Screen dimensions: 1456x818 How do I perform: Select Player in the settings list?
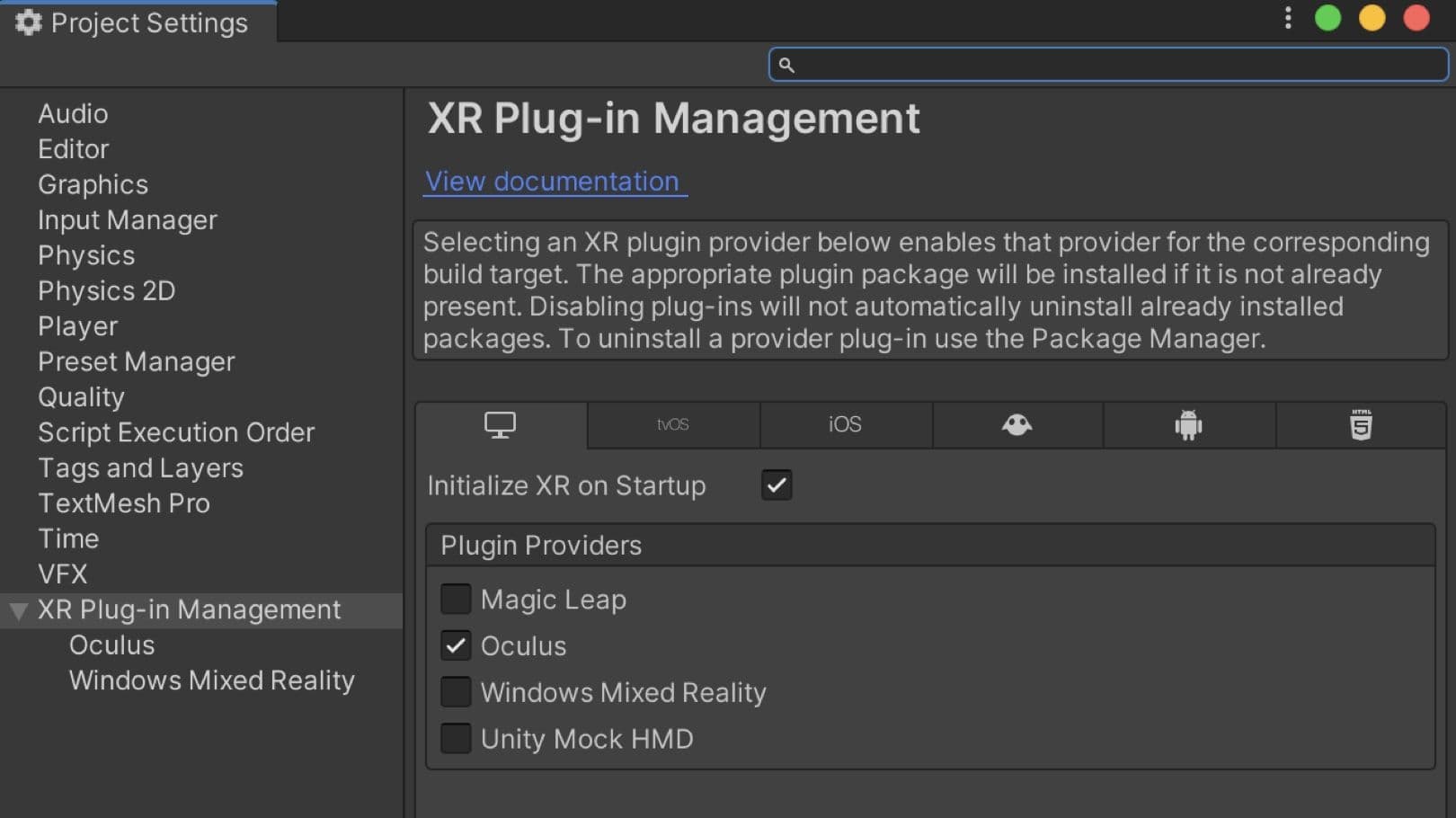click(77, 326)
